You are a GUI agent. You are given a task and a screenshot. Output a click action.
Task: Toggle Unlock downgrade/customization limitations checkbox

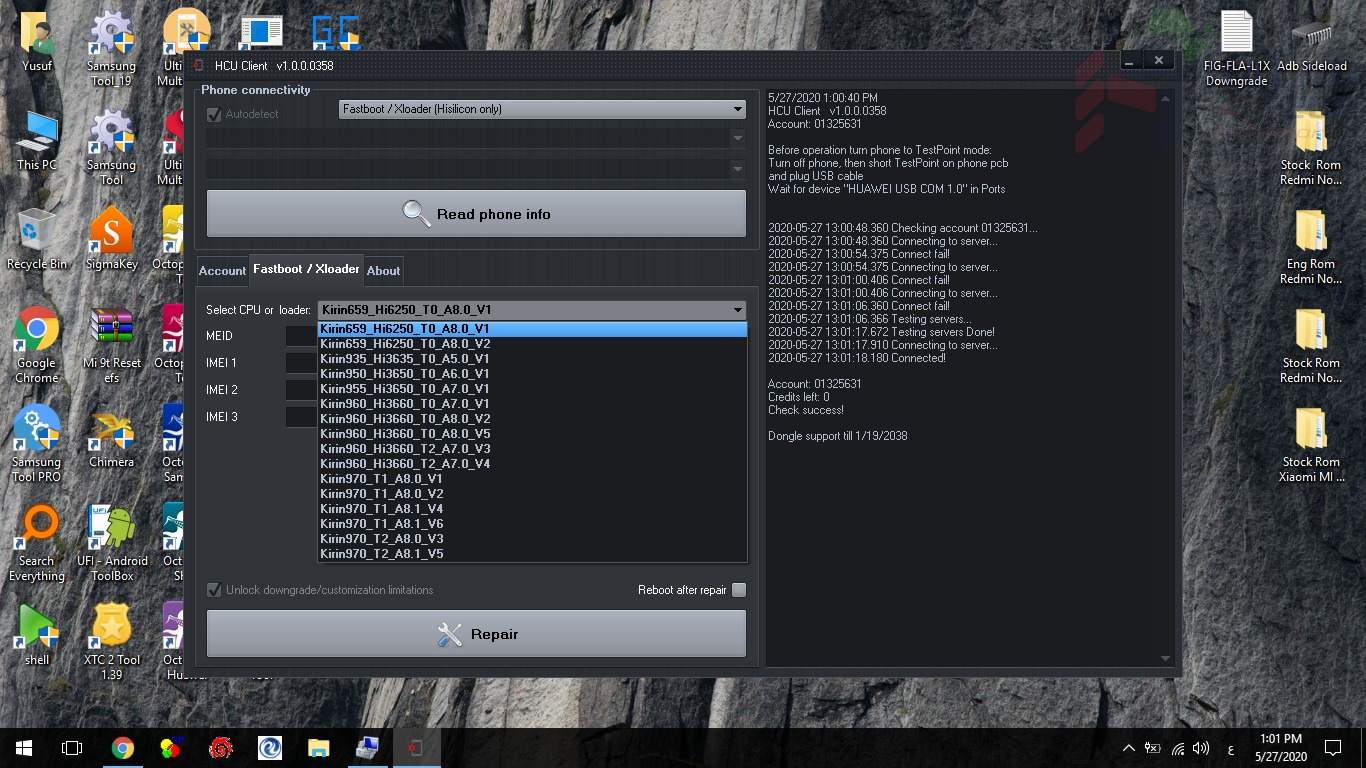point(213,590)
